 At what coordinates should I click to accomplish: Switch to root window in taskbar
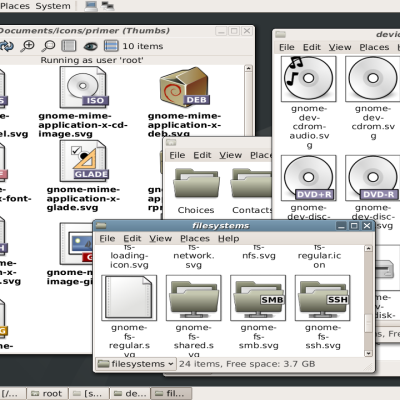(x=47, y=394)
